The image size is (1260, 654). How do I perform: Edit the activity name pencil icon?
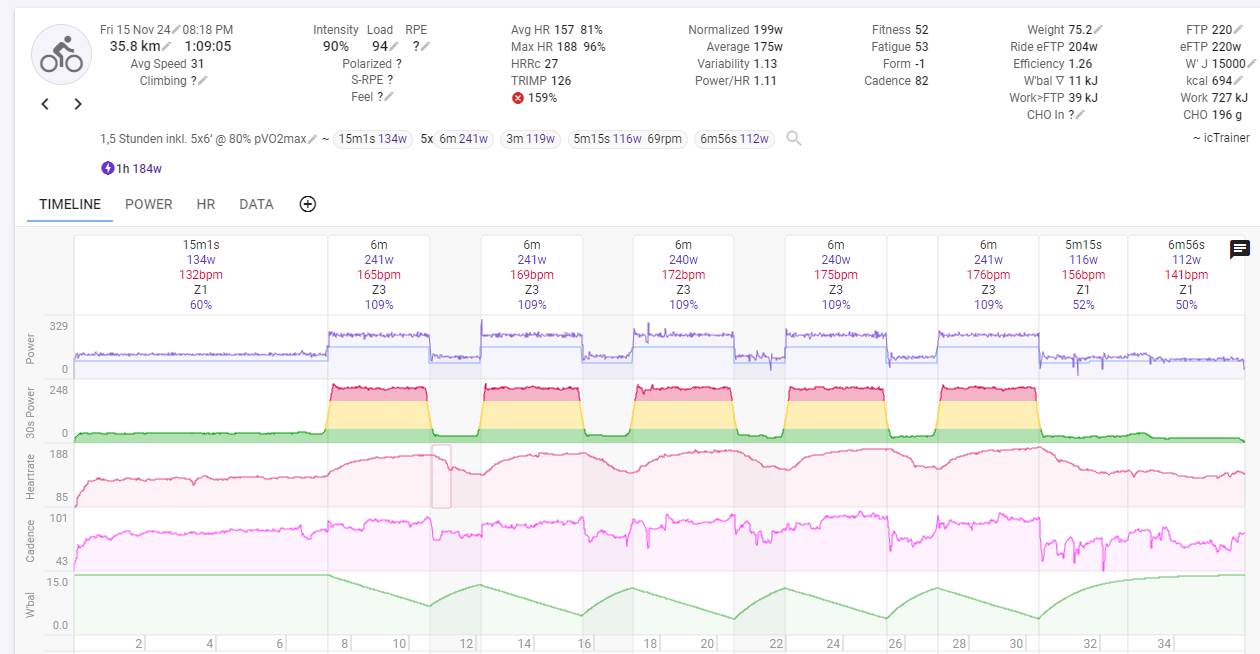click(313, 139)
